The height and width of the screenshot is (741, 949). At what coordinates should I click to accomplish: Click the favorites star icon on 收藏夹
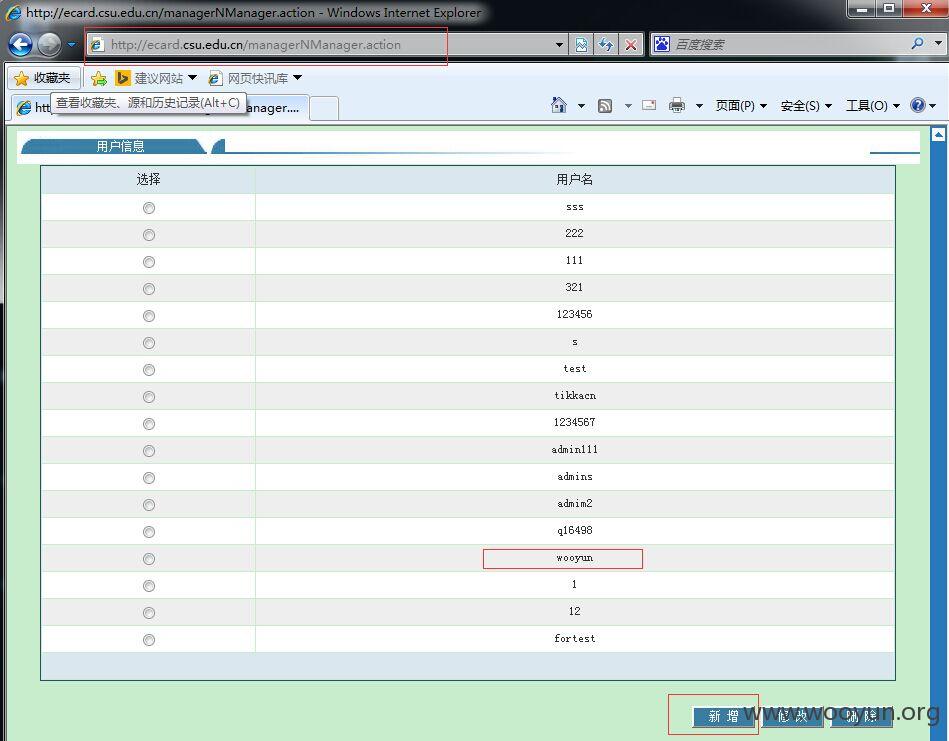click(x=21, y=78)
